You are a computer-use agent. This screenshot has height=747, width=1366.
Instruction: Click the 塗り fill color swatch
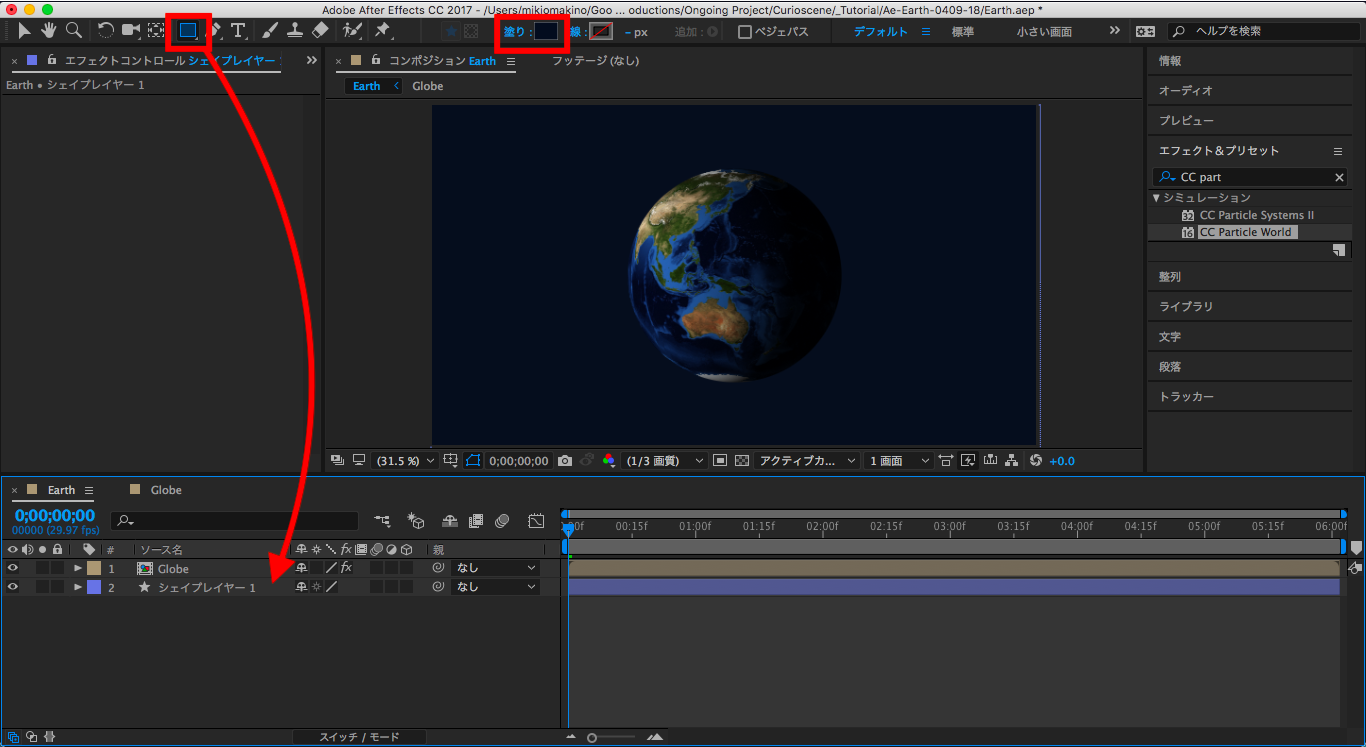pos(545,31)
